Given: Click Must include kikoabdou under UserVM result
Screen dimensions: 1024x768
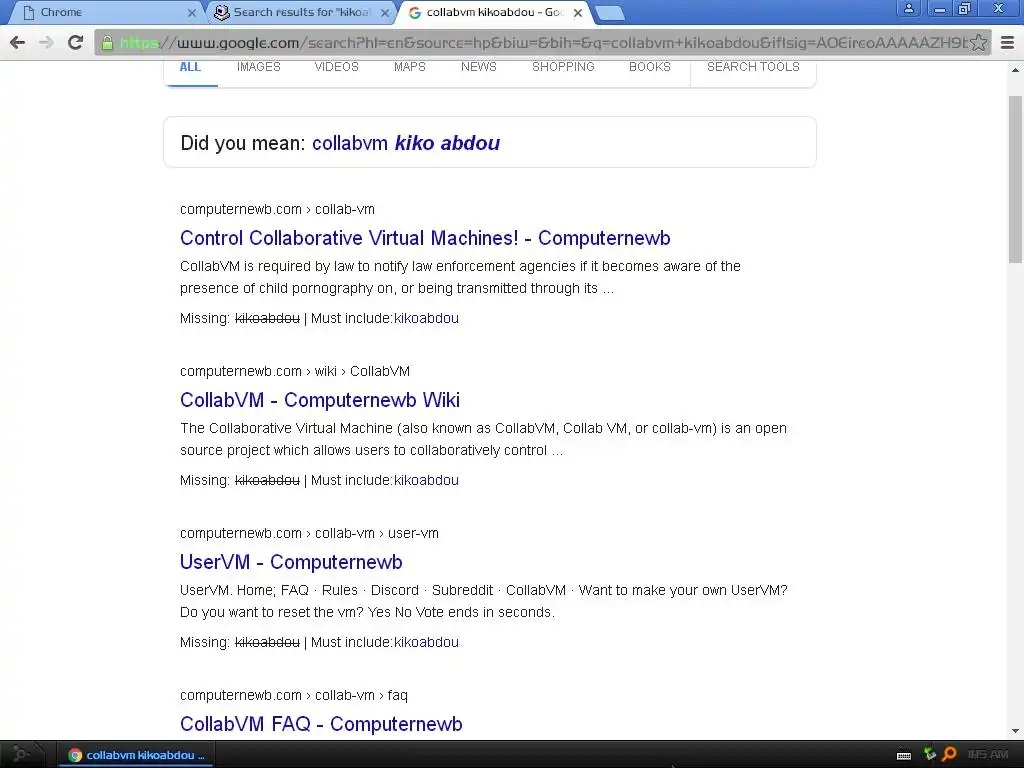Looking at the screenshot, I should point(426,642).
